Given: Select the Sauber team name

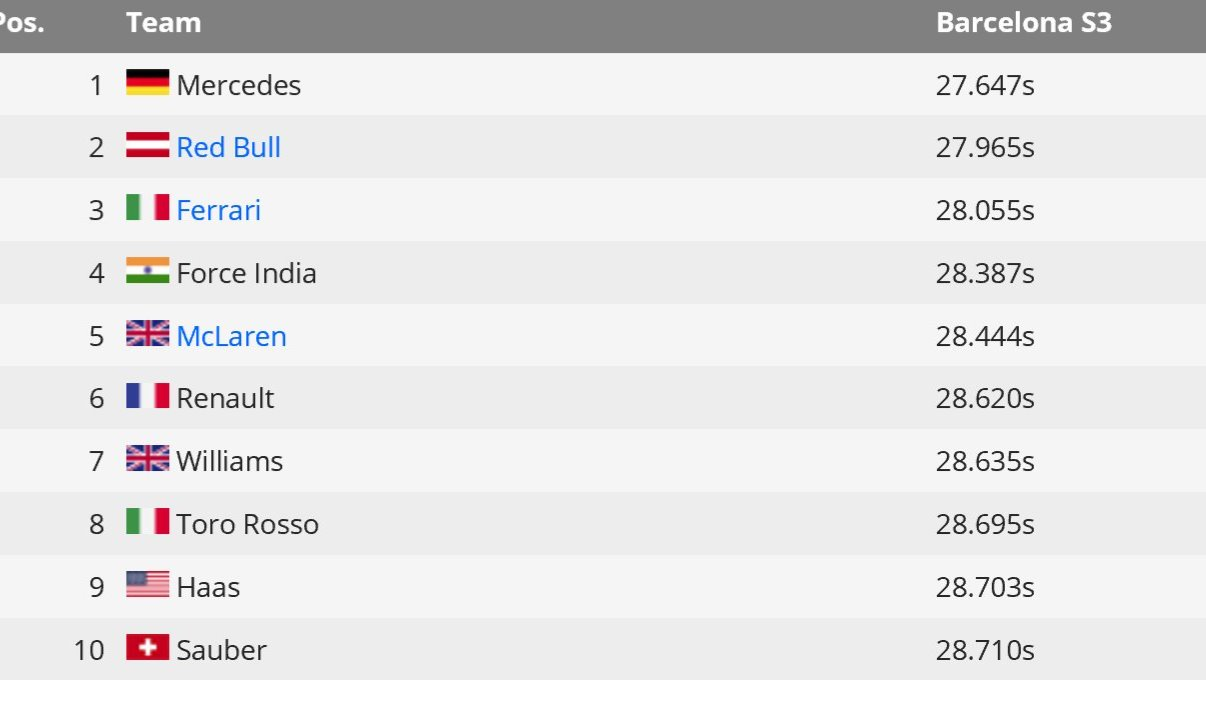Looking at the screenshot, I should [x=221, y=650].
